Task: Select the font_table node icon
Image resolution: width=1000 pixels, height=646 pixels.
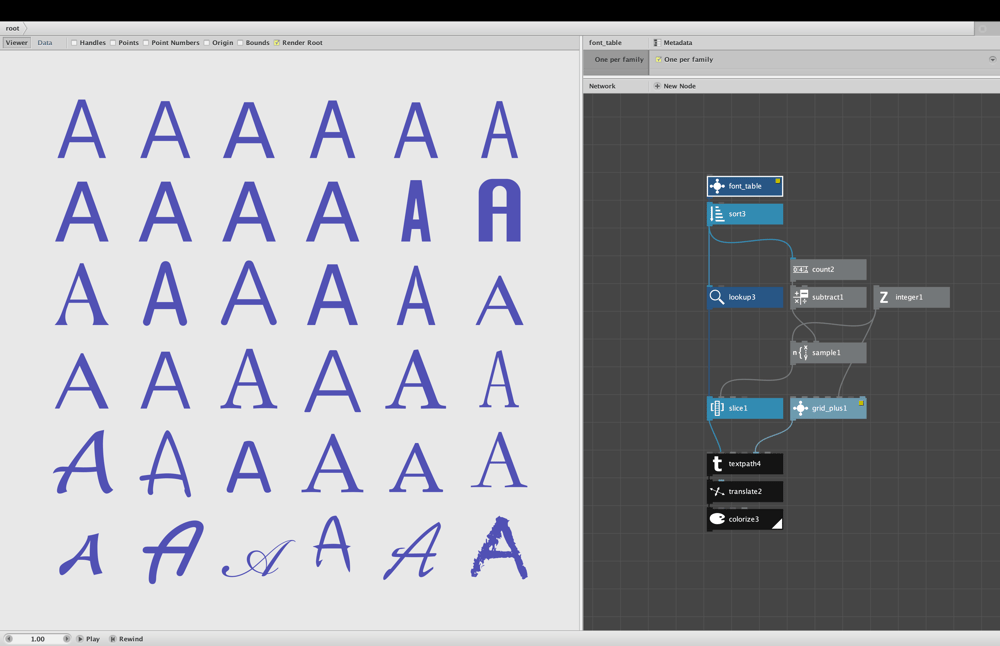Action: 717,186
